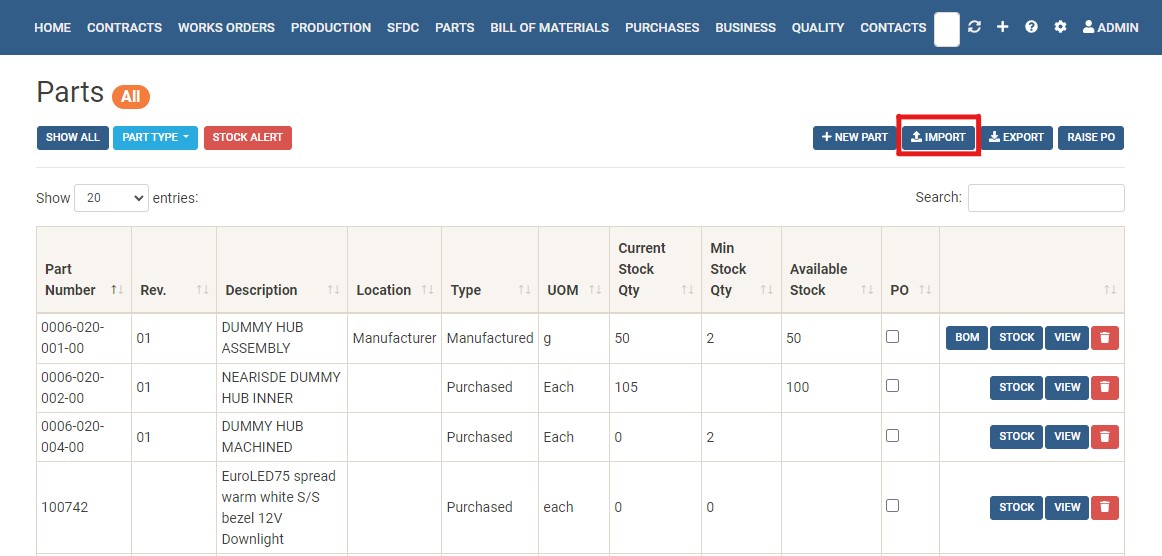Delete the DUMMY HUB ASSEMBLY part

[x=1104, y=338]
